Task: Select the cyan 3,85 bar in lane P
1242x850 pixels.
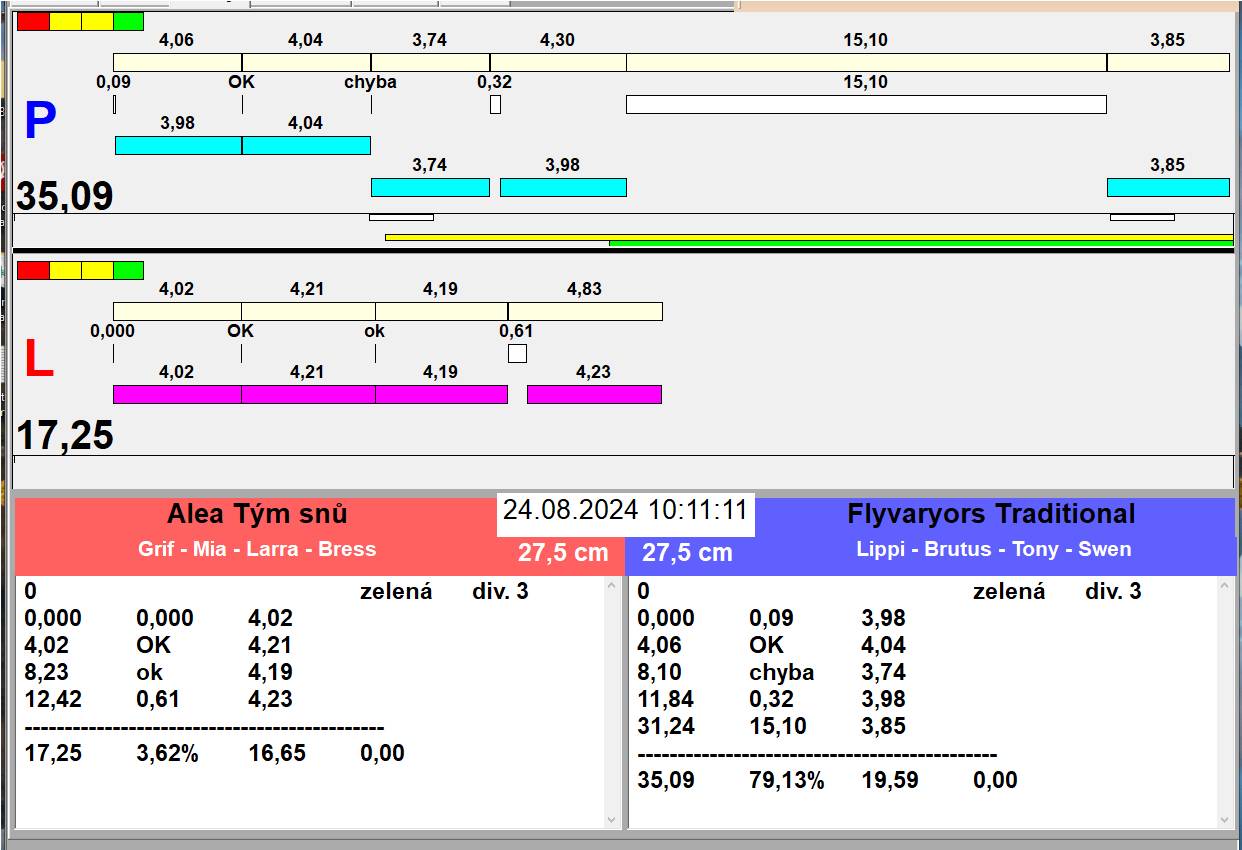Action: pyautogui.click(x=1167, y=187)
